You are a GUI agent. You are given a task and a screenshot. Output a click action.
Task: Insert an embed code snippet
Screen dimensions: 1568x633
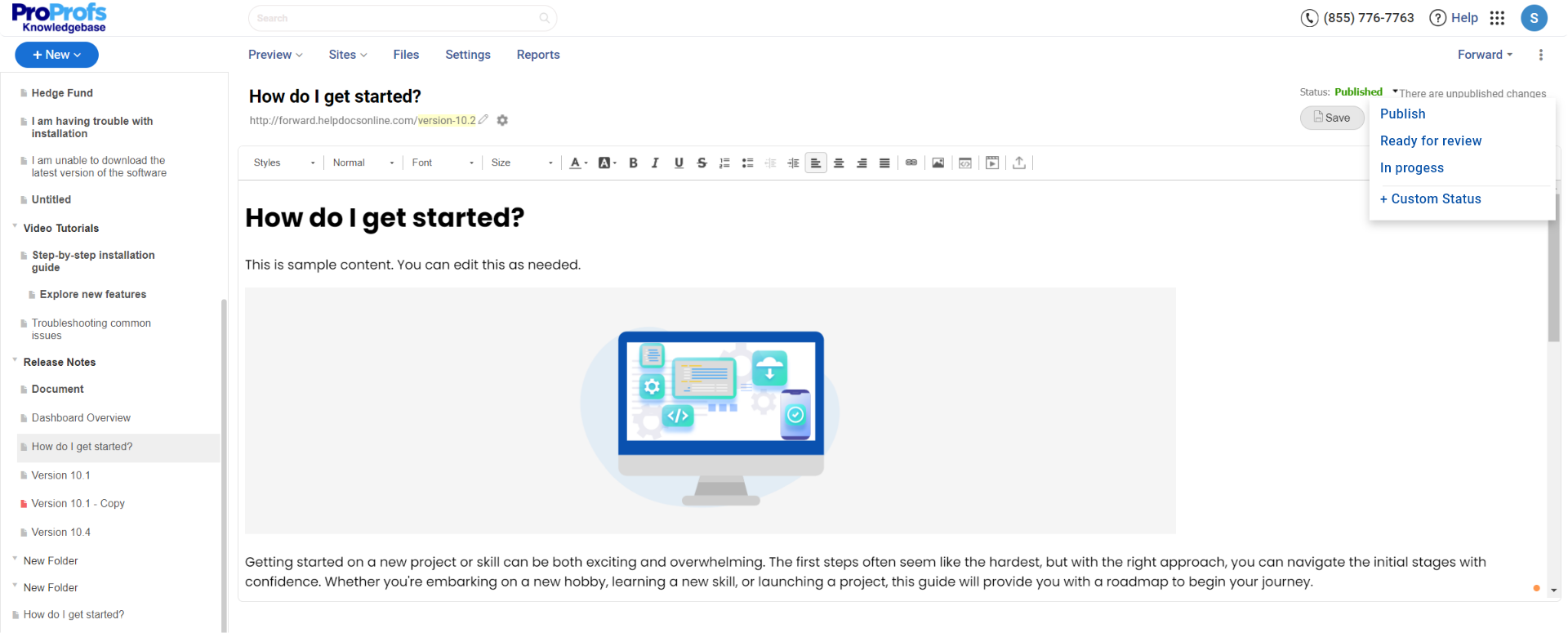click(965, 163)
